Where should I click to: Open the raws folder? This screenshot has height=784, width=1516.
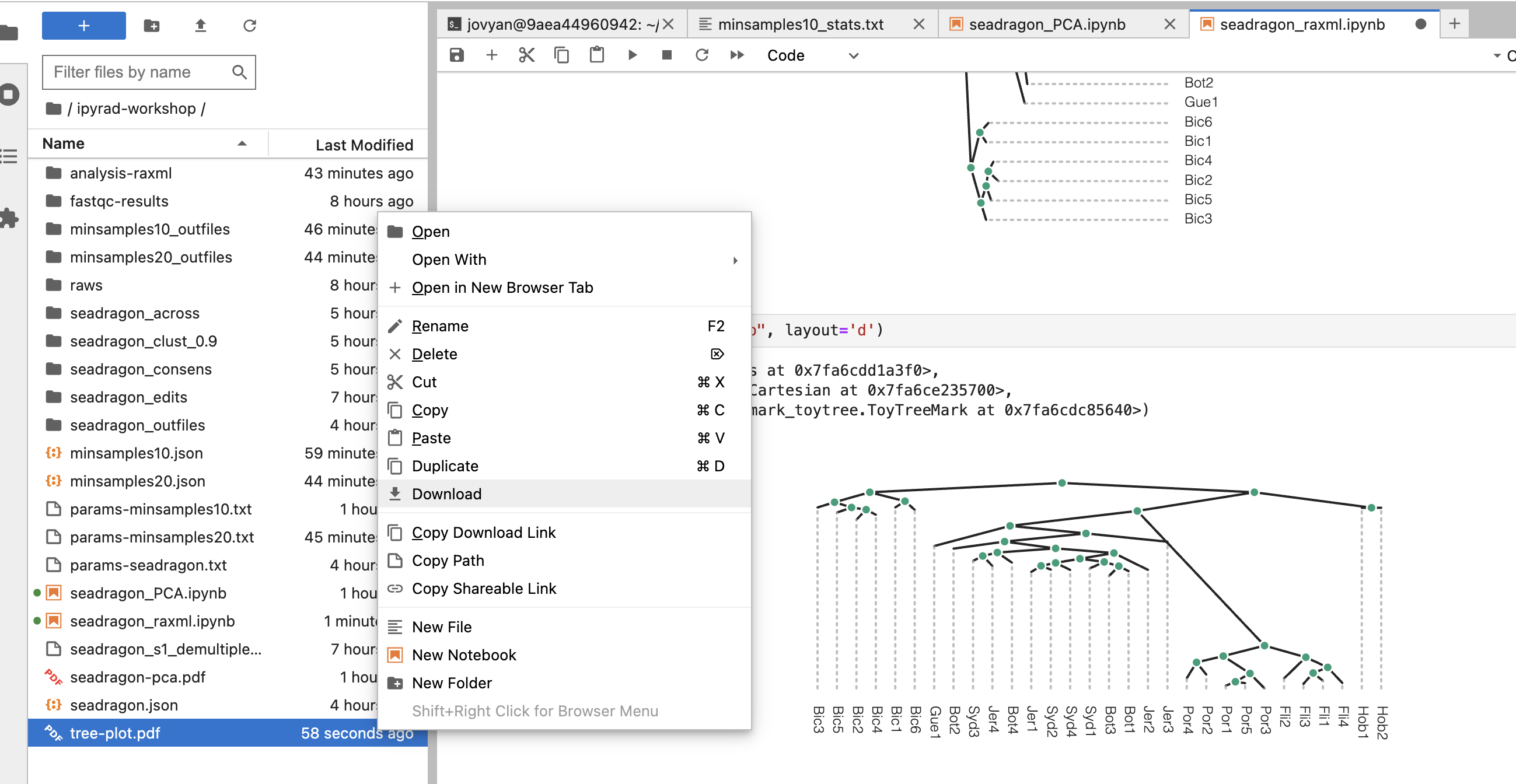[x=203, y=285]
